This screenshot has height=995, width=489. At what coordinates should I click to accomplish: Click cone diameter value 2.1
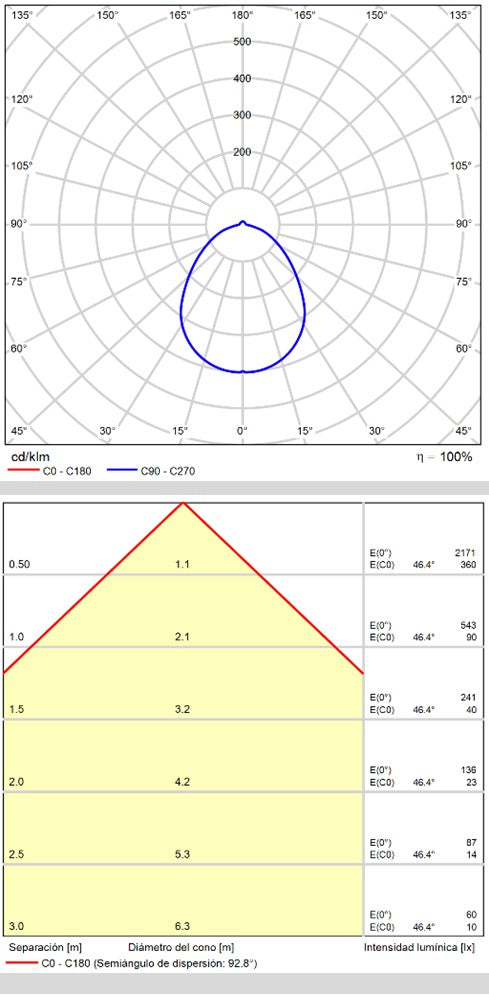click(182, 636)
